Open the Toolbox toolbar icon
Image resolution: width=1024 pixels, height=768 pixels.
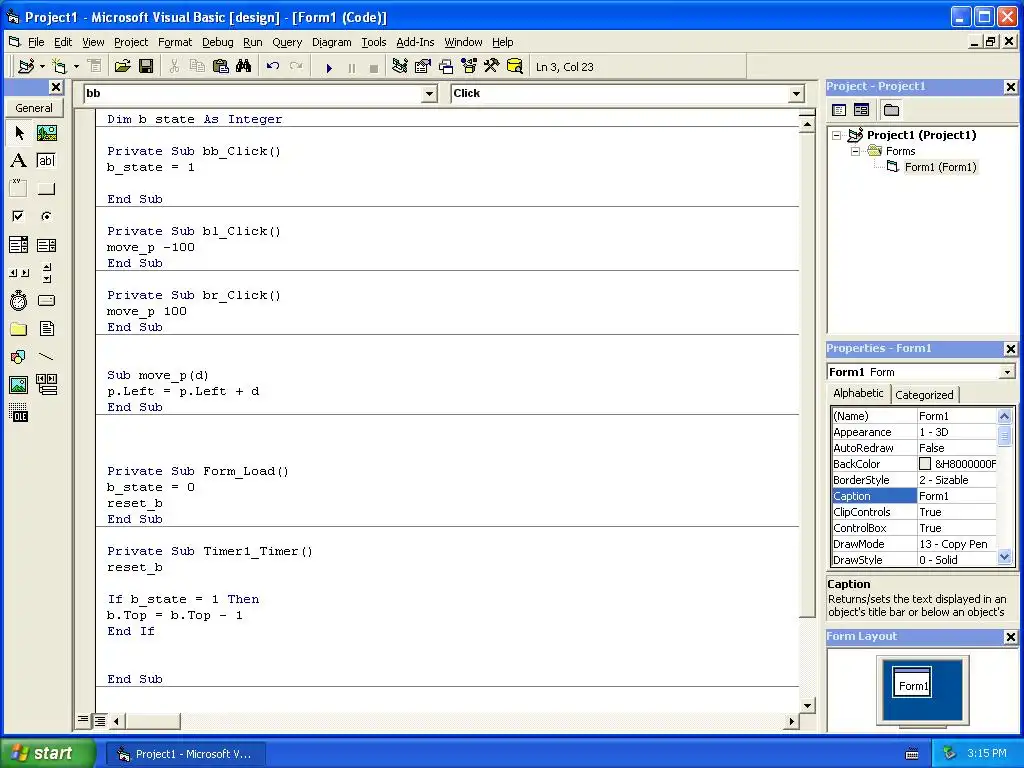click(x=491, y=67)
